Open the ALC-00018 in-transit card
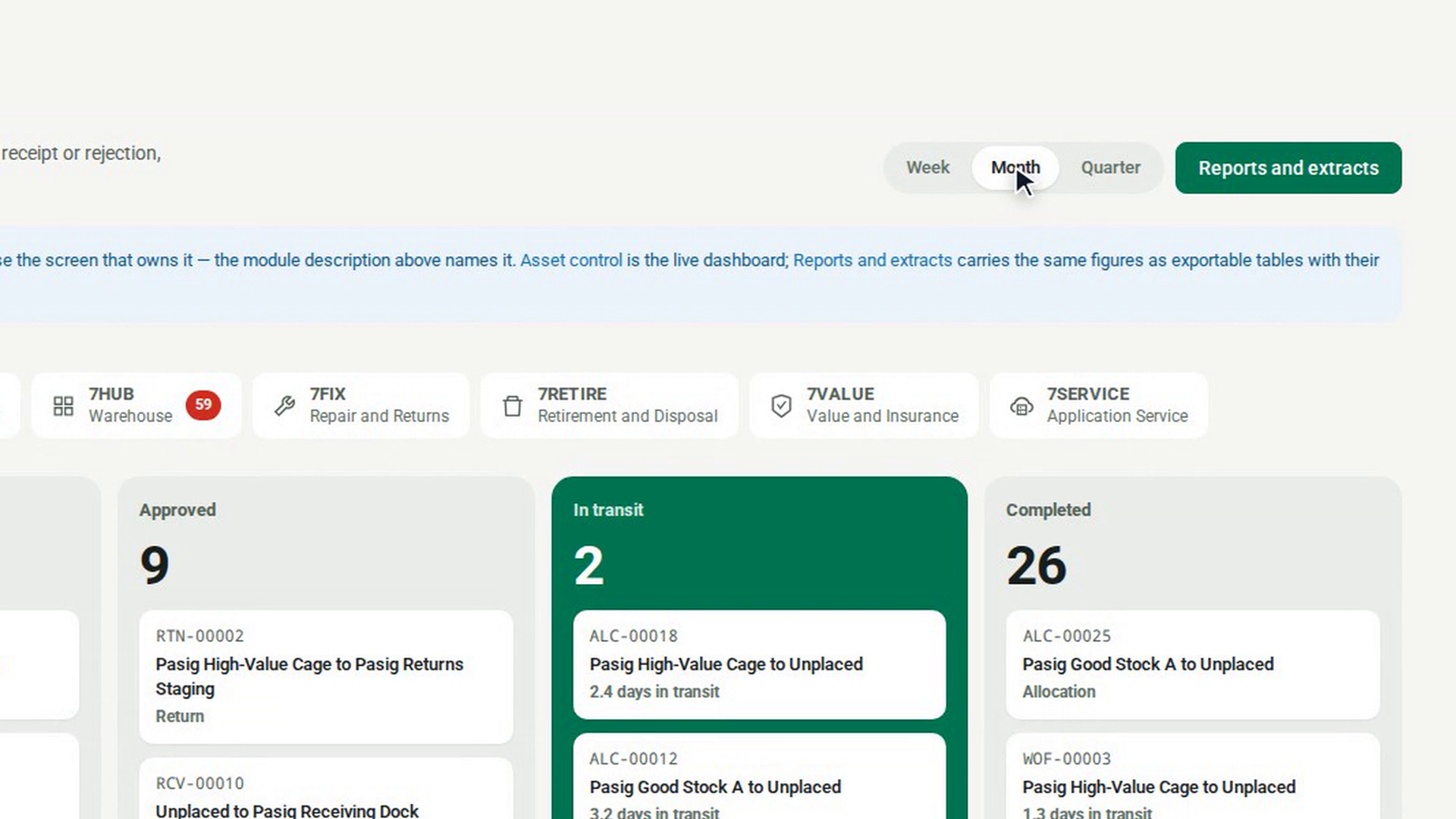The image size is (1456, 819). 760,664
